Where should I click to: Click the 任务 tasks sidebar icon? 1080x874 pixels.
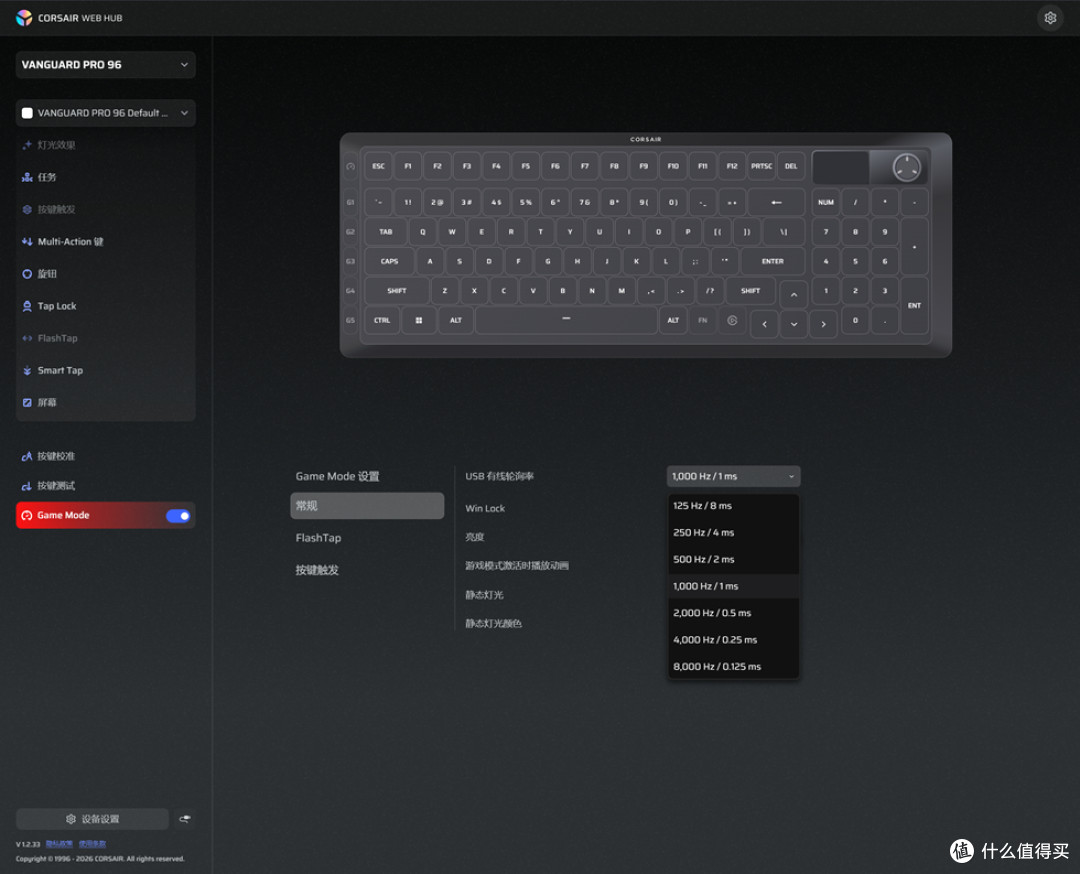coord(27,178)
